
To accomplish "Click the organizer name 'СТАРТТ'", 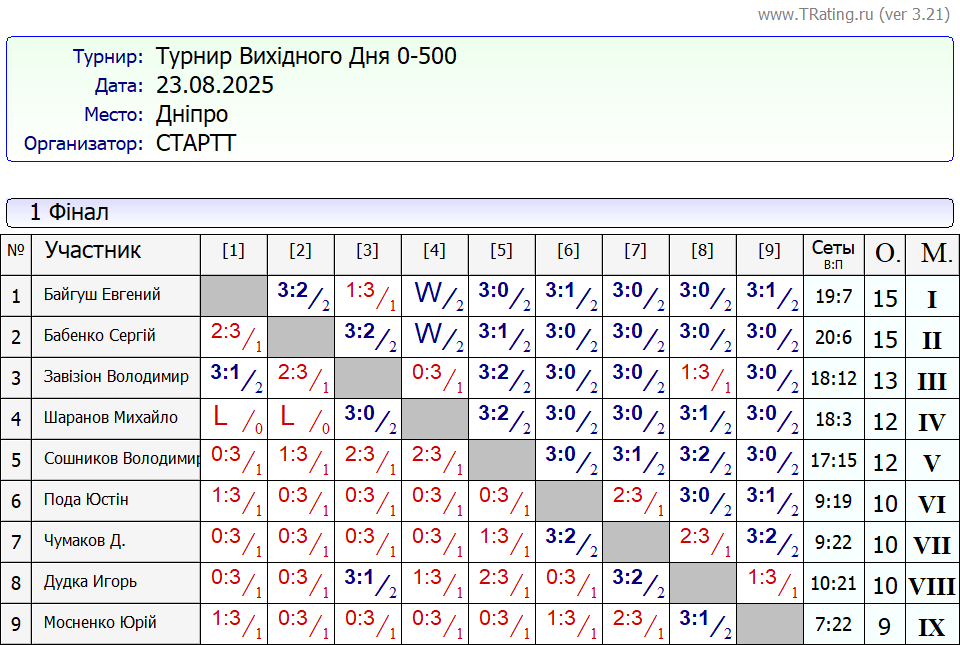I will (196, 143).
